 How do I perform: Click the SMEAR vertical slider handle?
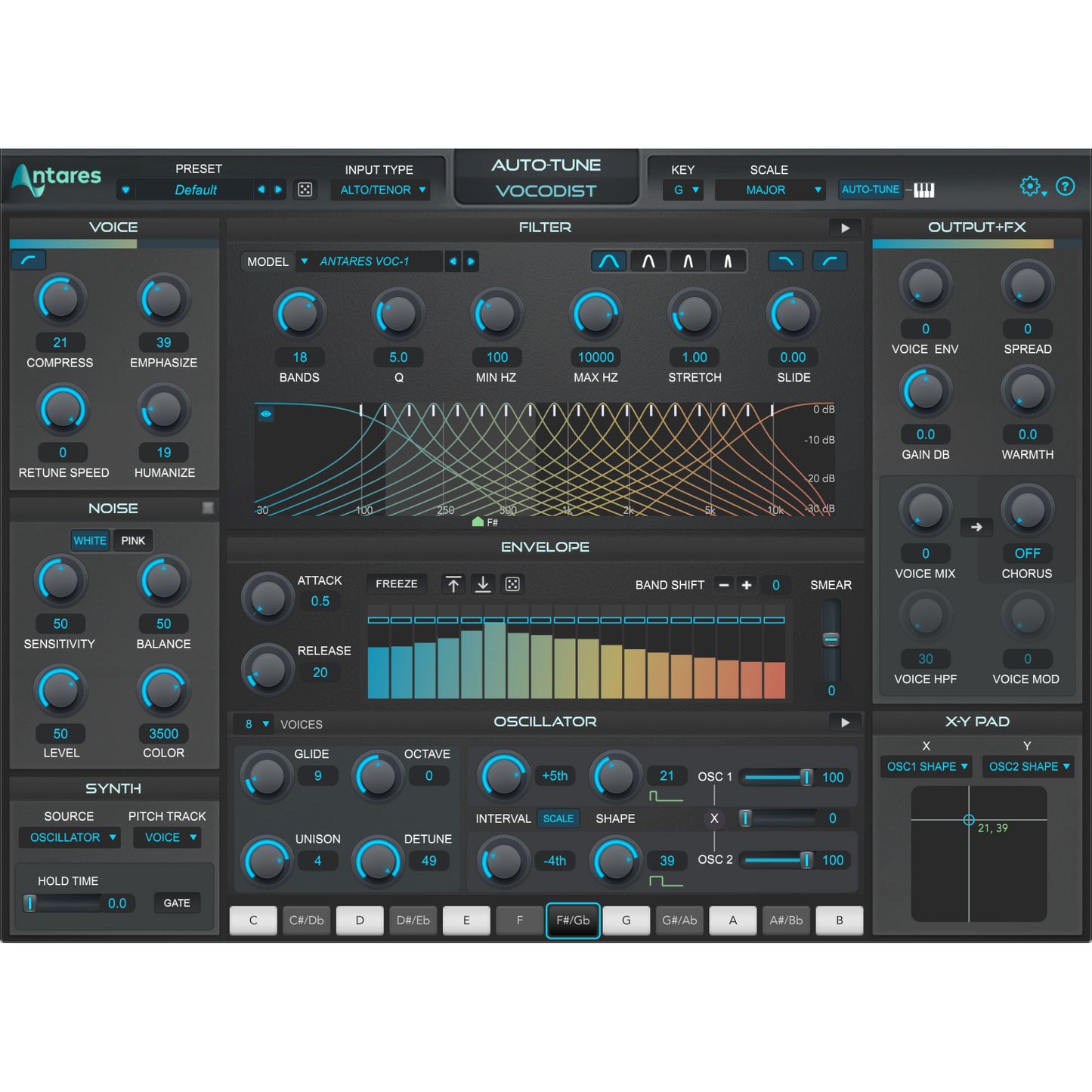click(x=830, y=639)
